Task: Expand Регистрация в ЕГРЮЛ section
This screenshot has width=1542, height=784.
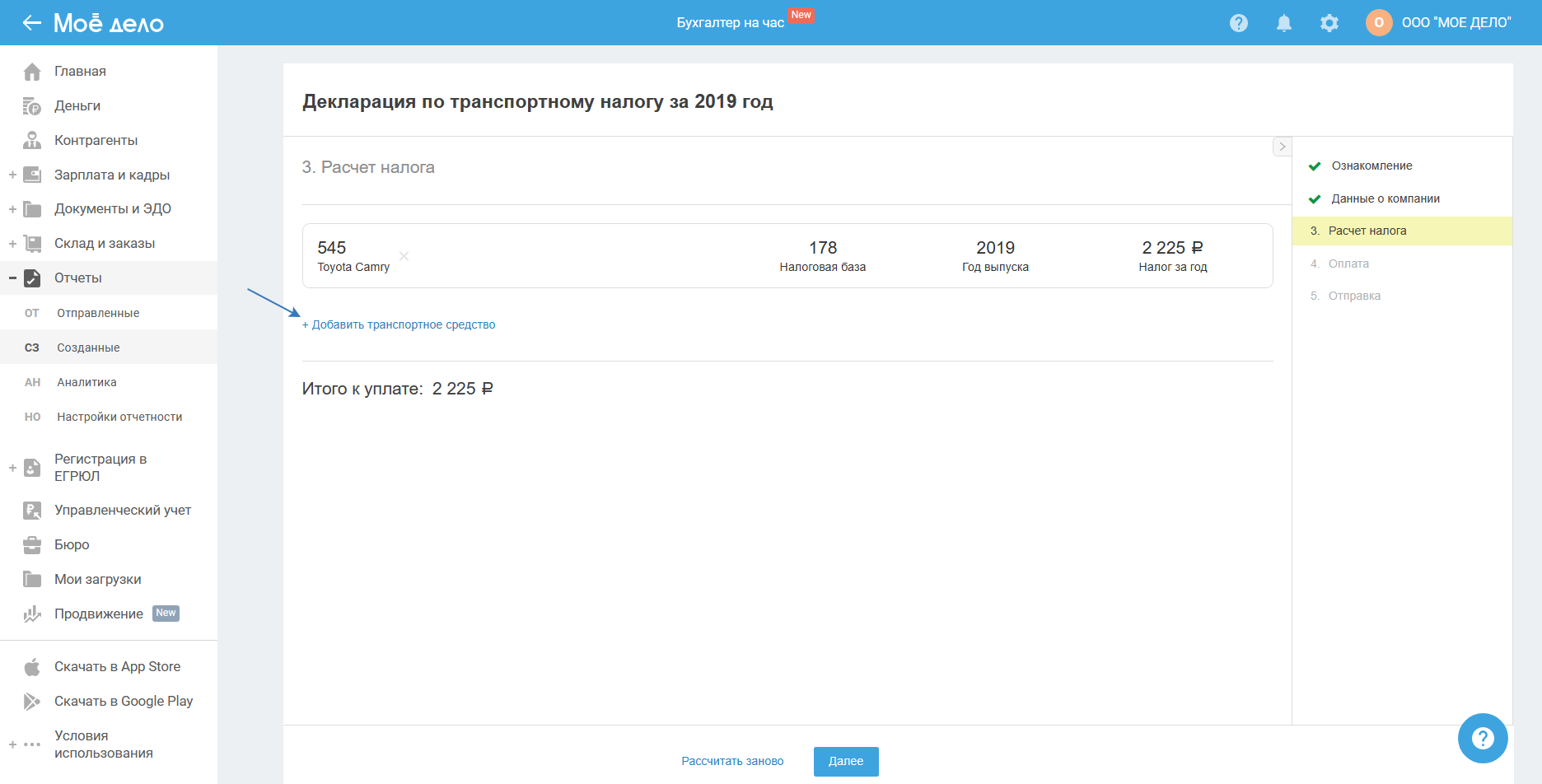Action: point(12,468)
